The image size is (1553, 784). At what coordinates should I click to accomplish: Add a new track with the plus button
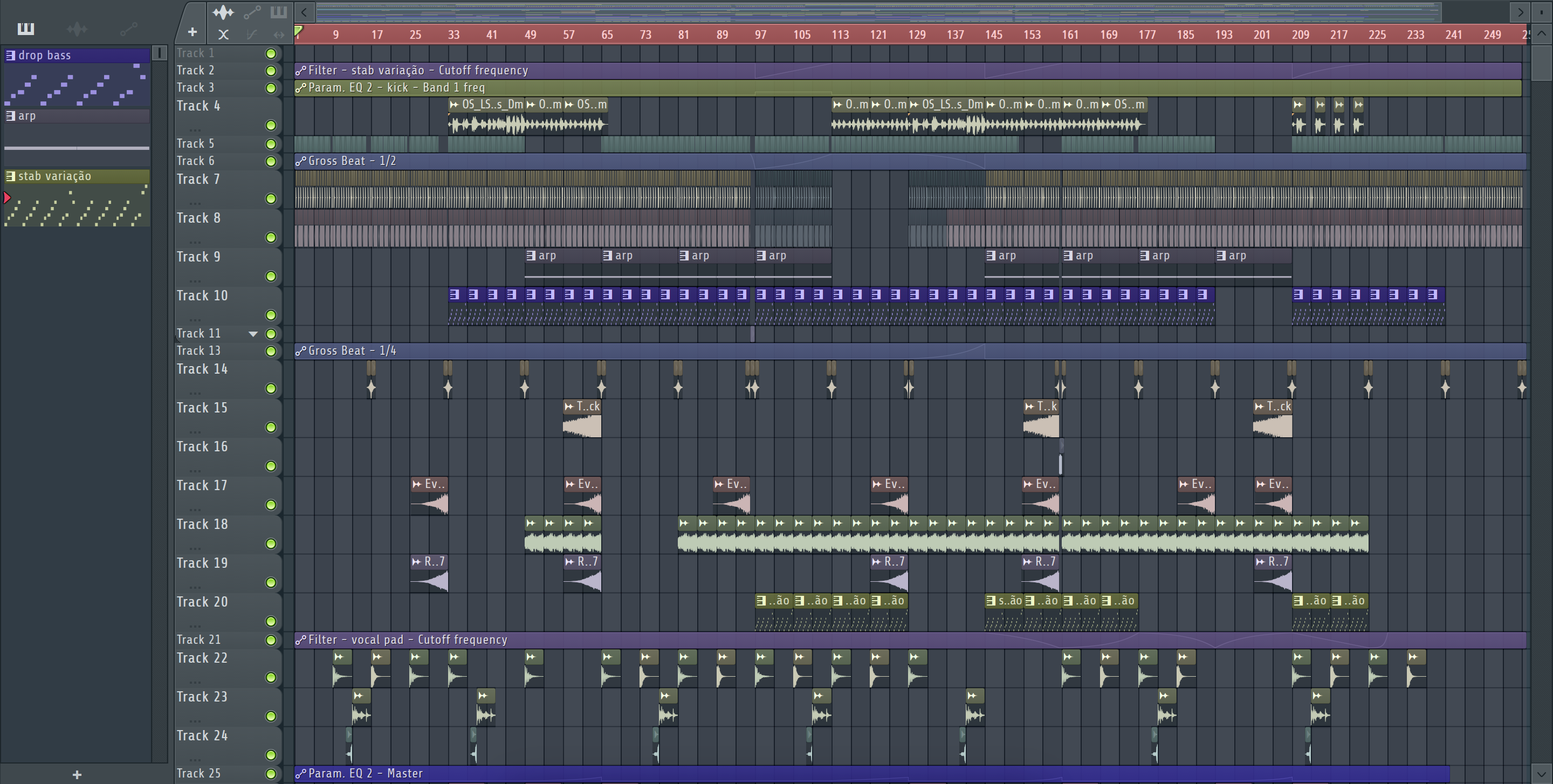pyautogui.click(x=193, y=32)
